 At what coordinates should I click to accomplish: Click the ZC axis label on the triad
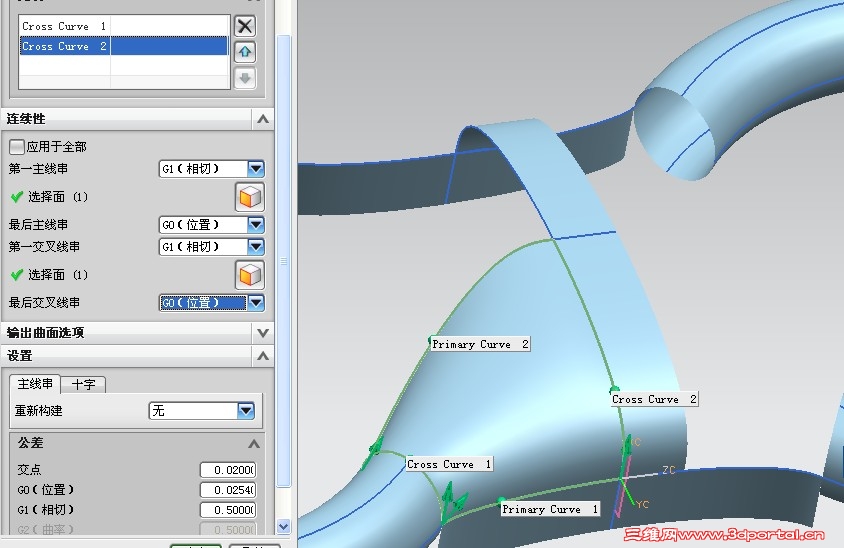(669, 470)
